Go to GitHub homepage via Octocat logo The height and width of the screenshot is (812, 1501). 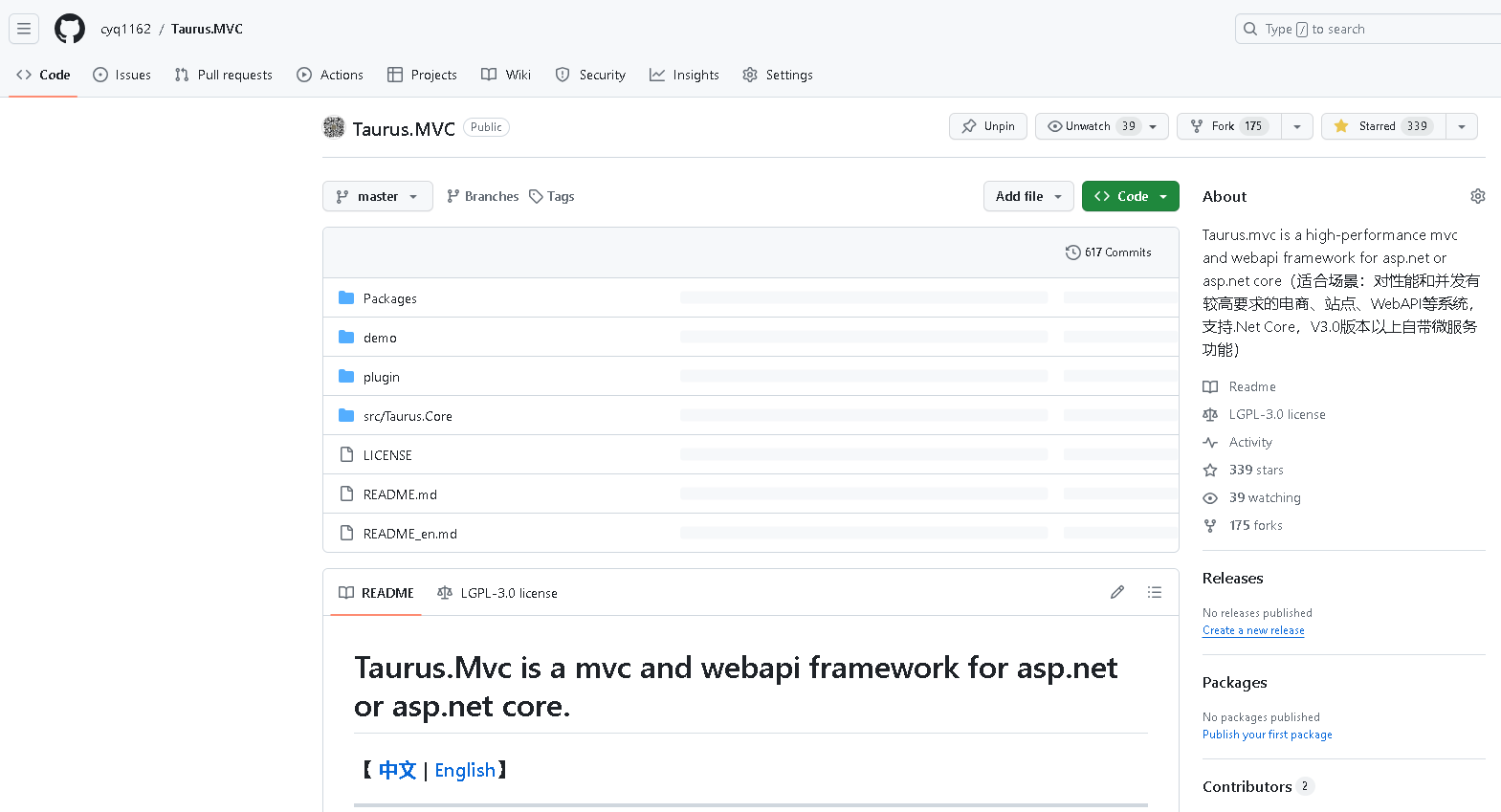coord(70,29)
